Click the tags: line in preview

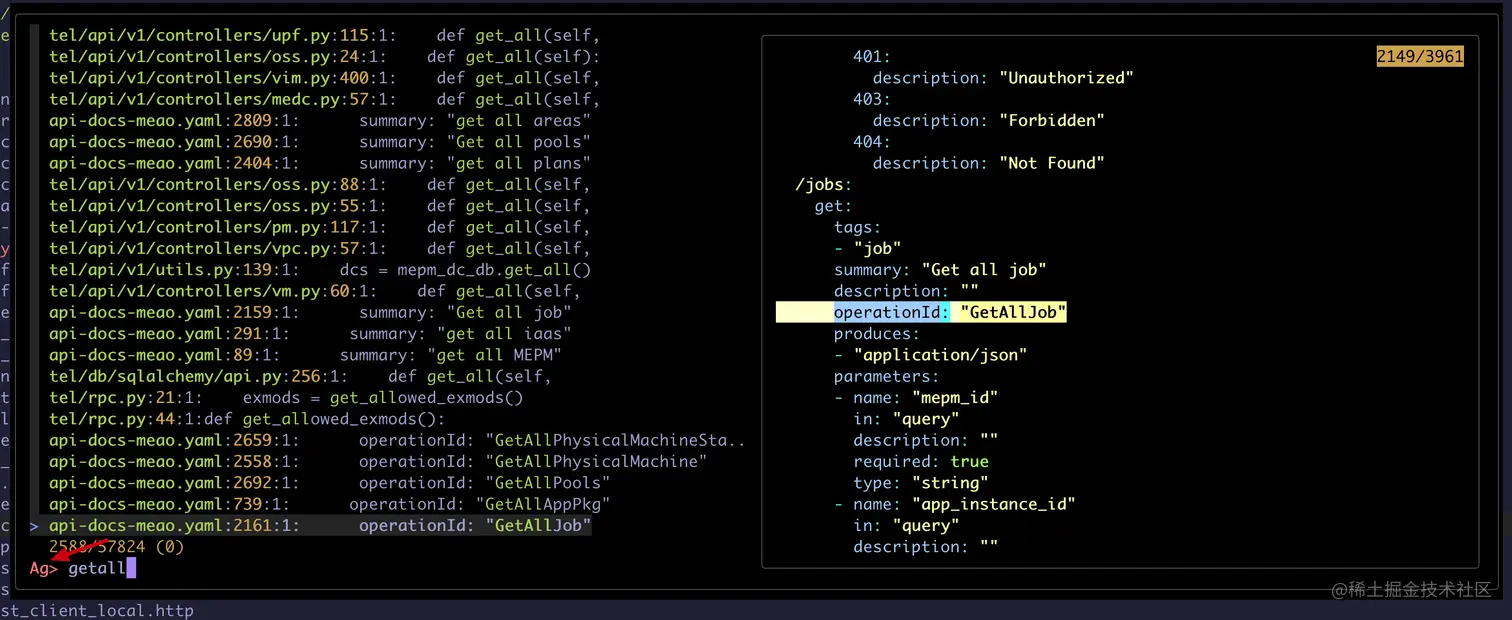pos(857,227)
